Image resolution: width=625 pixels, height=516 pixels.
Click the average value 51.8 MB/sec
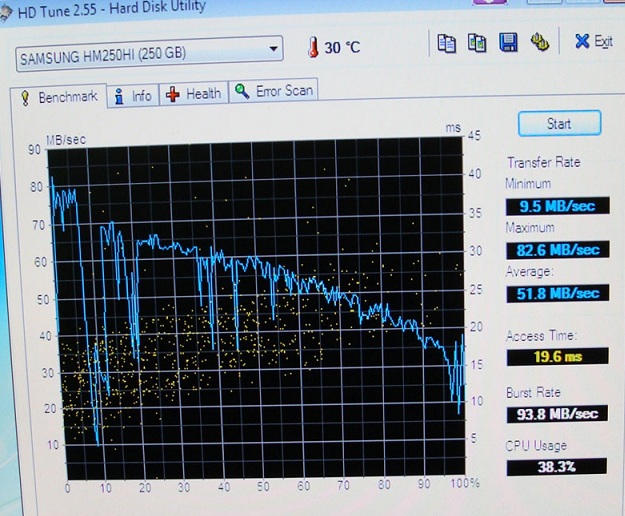(x=558, y=294)
